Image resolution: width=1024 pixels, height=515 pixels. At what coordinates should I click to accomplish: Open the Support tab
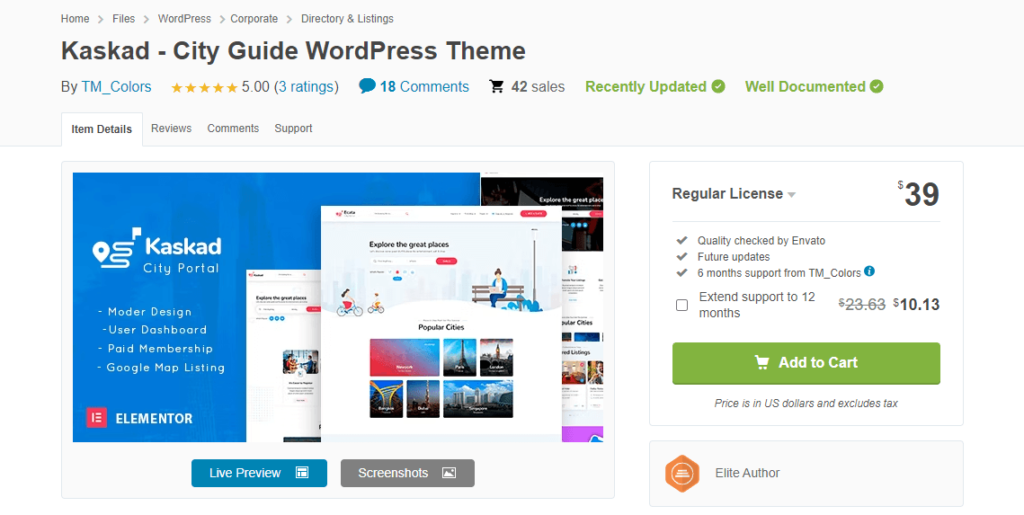(x=293, y=129)
